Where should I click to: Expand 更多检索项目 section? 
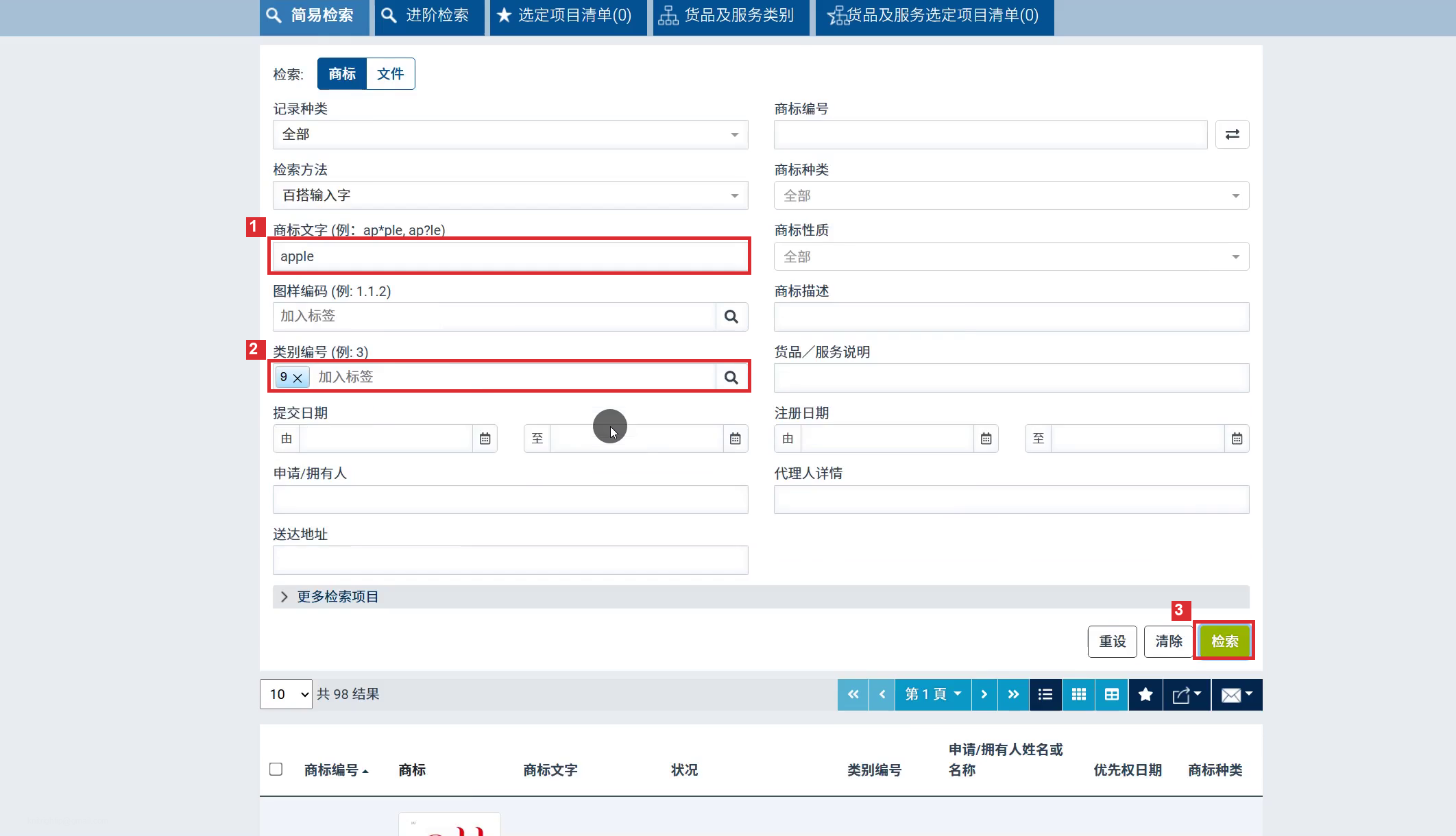tap(761, 597)
